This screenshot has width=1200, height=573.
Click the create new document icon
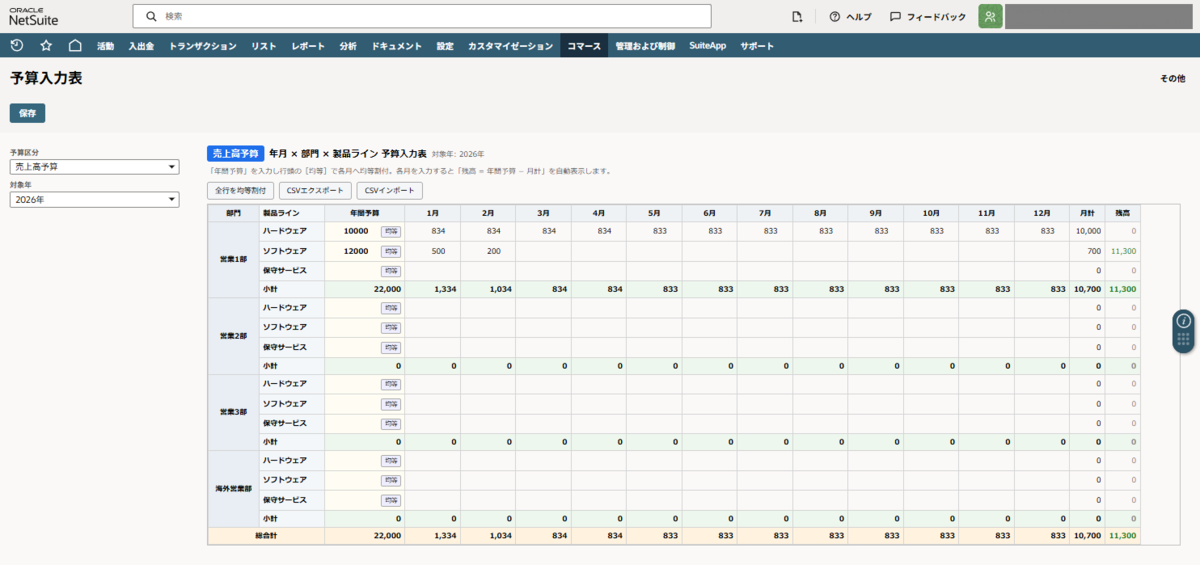(797, 17)
